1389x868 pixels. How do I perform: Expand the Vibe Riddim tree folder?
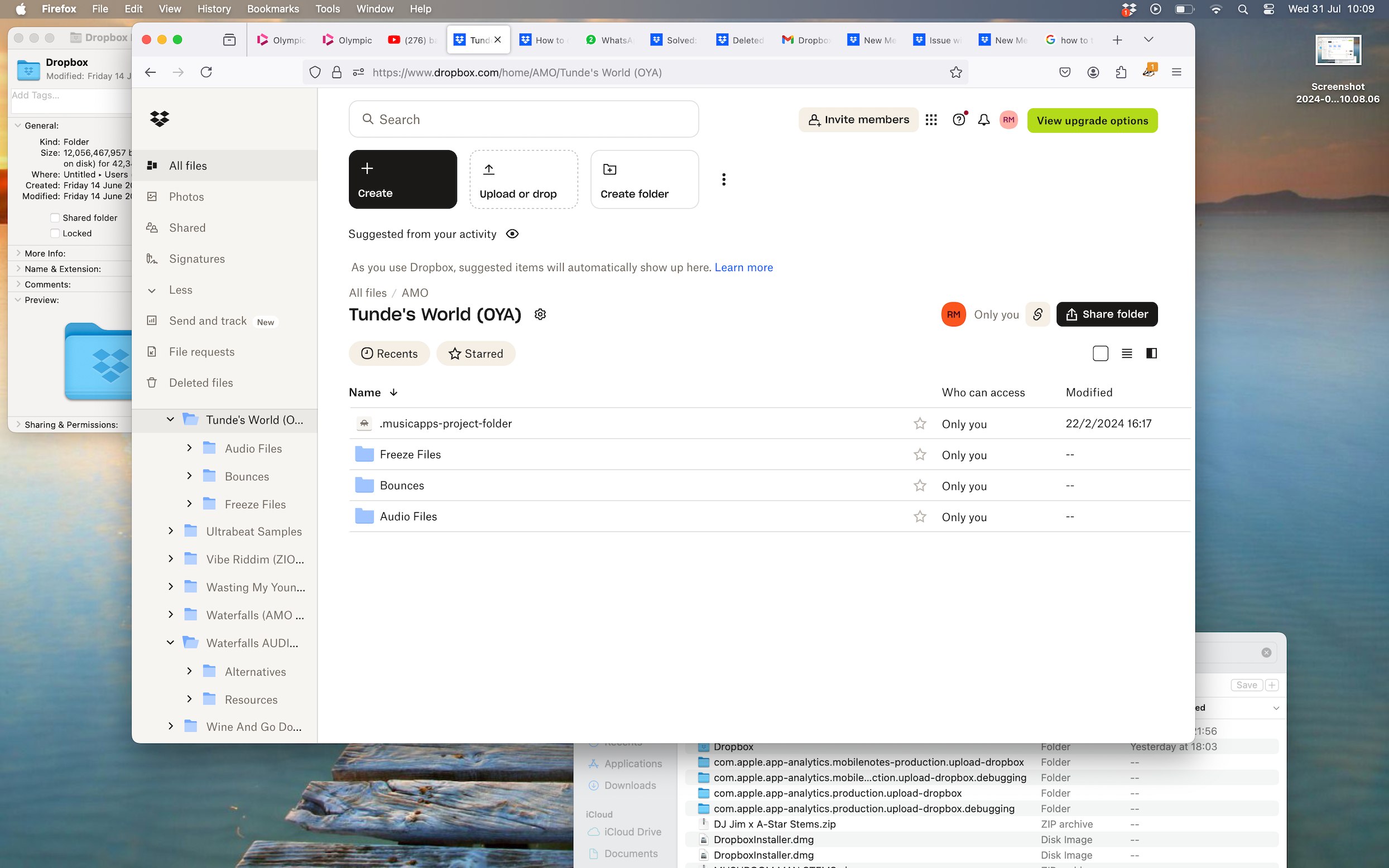(x=171, y=558)
